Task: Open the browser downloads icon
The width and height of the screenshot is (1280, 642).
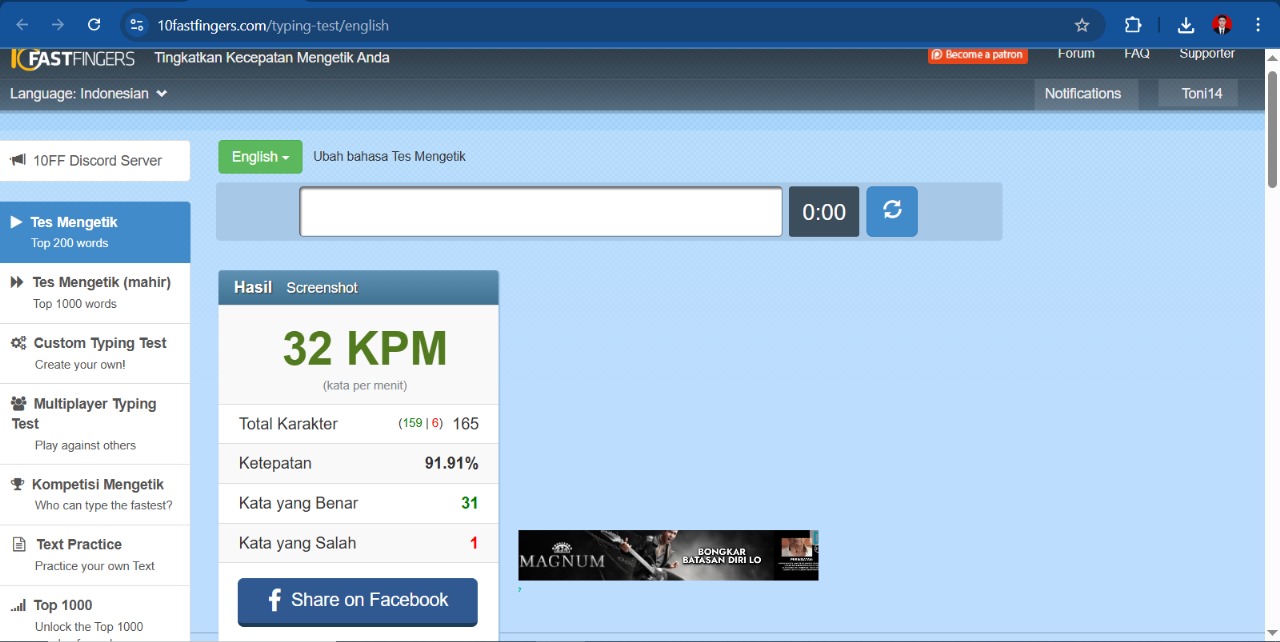Action: 1186,25
